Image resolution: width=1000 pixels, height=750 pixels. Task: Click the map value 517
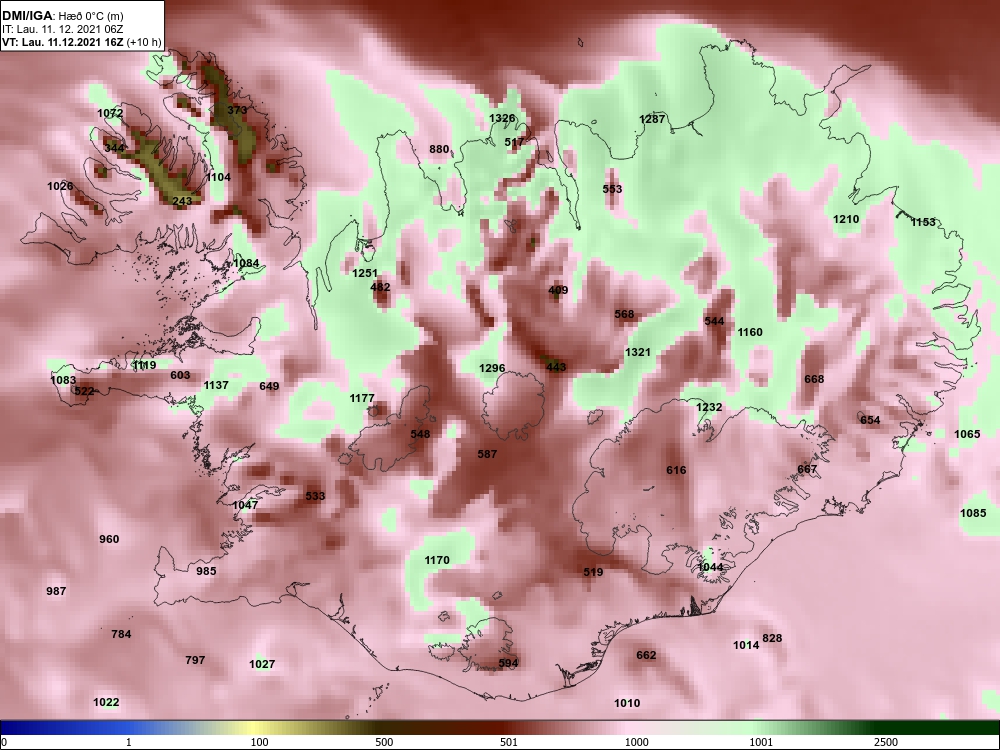tap(514, 142)
